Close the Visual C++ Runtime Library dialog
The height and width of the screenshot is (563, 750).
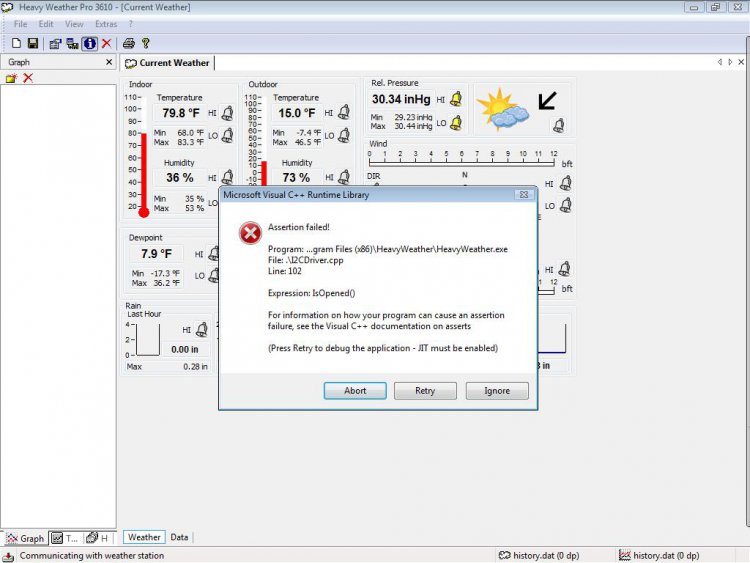pyautogui.click(x=524, y=195)
